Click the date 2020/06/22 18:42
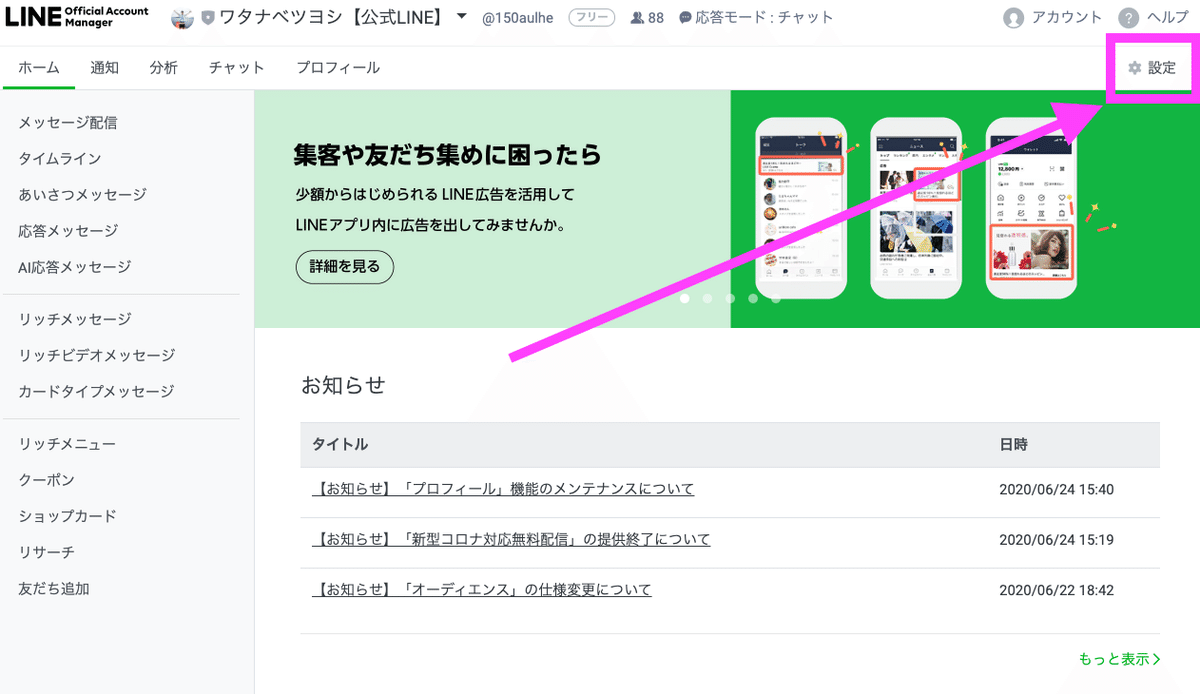Image resolution: width=1200 pixels, height=694 pixels. pos(1056,590)
